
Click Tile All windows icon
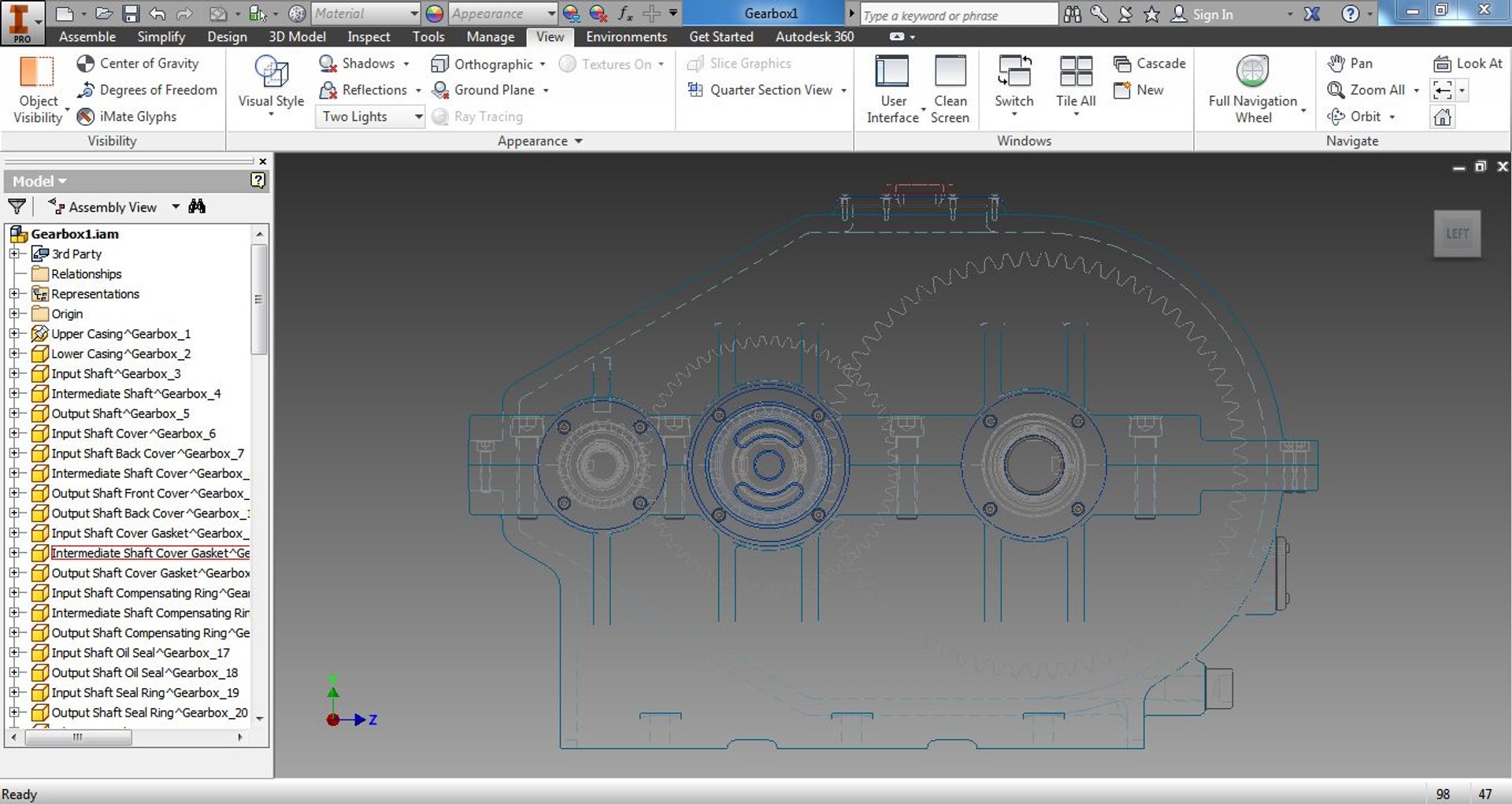(x=1076, y=72)
